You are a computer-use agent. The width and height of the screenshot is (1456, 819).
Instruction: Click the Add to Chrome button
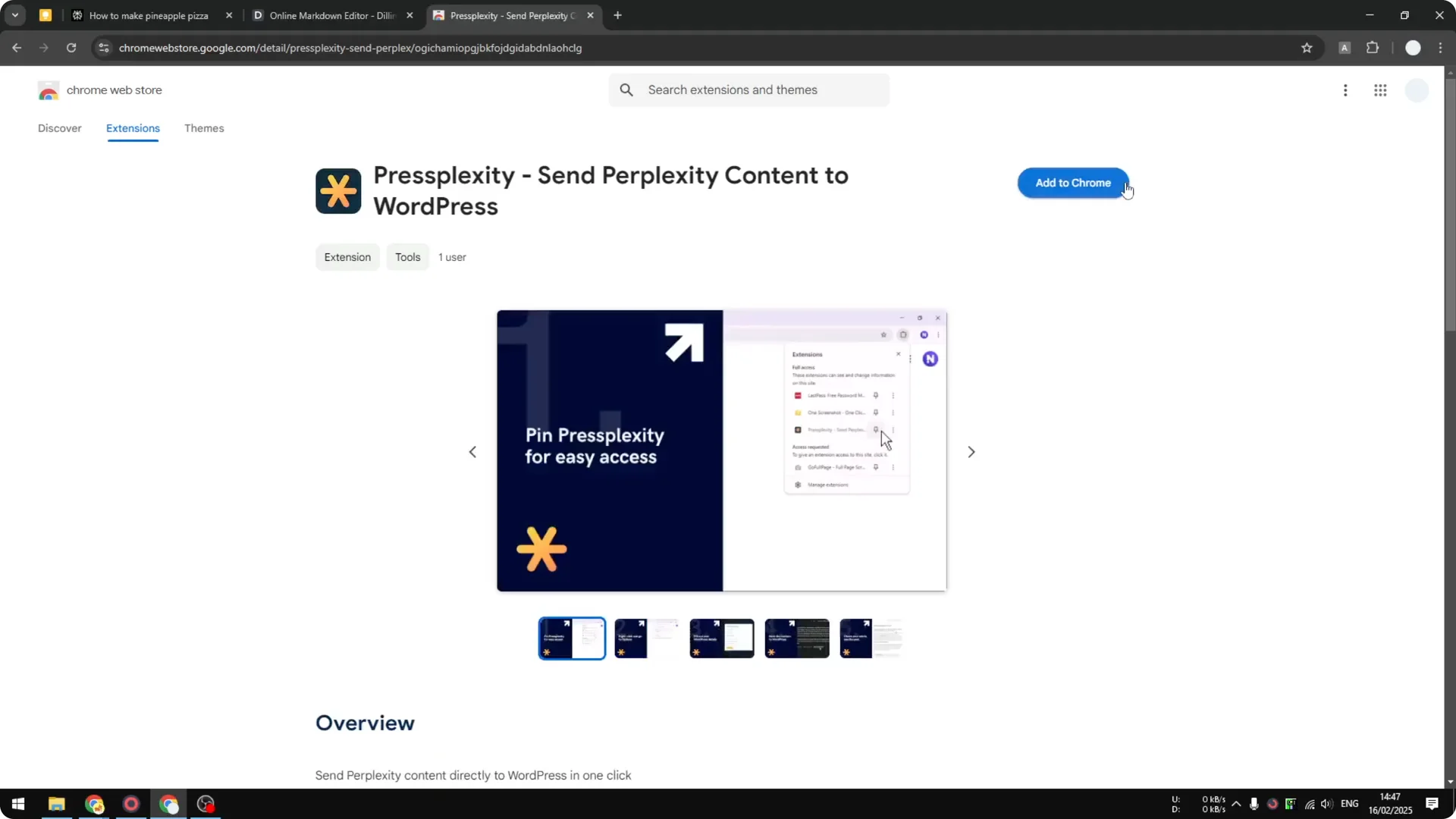(1073, 183)
